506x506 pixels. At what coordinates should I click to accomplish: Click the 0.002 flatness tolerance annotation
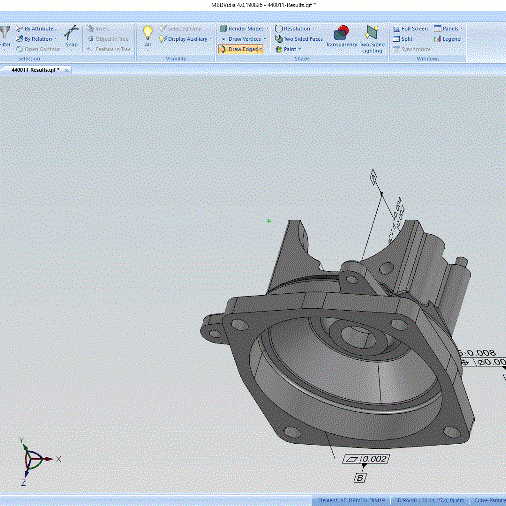tap(366, 459)
